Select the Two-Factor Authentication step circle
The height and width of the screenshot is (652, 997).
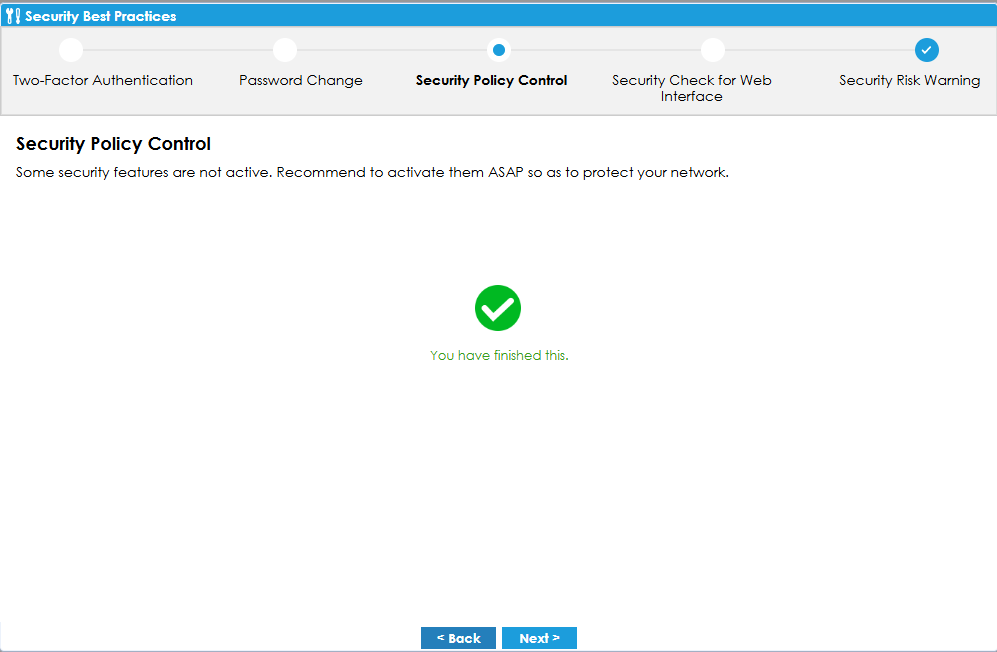[x=71, y=50]
